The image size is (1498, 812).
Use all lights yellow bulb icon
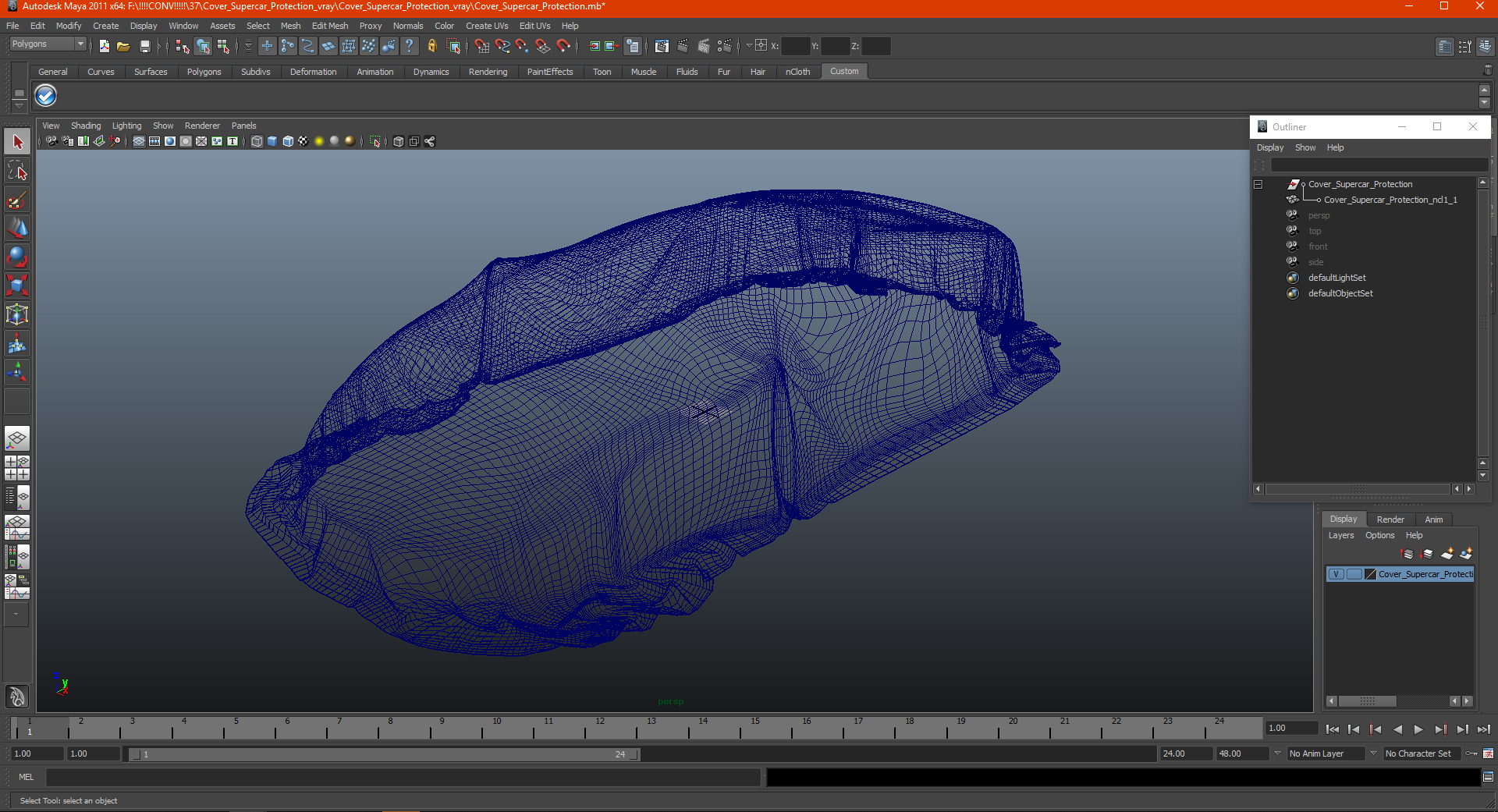pyautogui.click(x=319, y=141)
